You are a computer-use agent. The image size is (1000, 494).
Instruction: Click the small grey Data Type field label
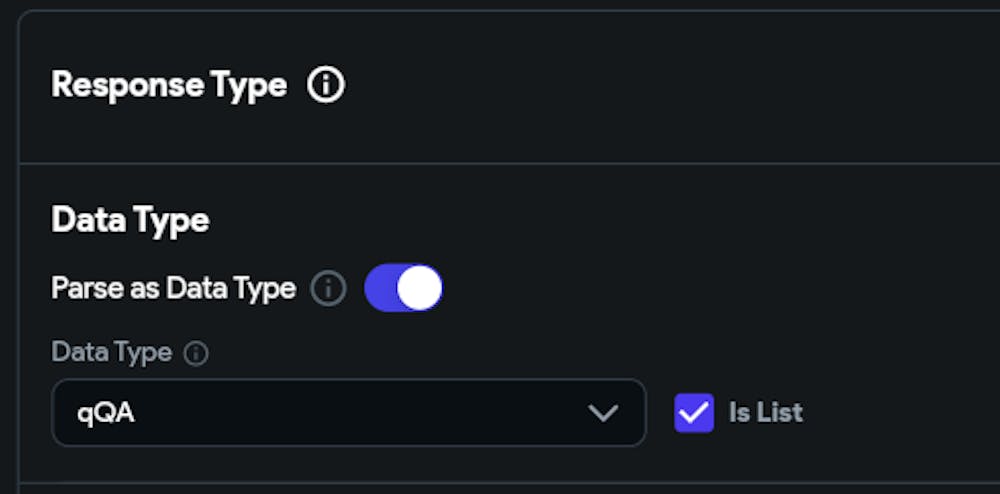111,353
